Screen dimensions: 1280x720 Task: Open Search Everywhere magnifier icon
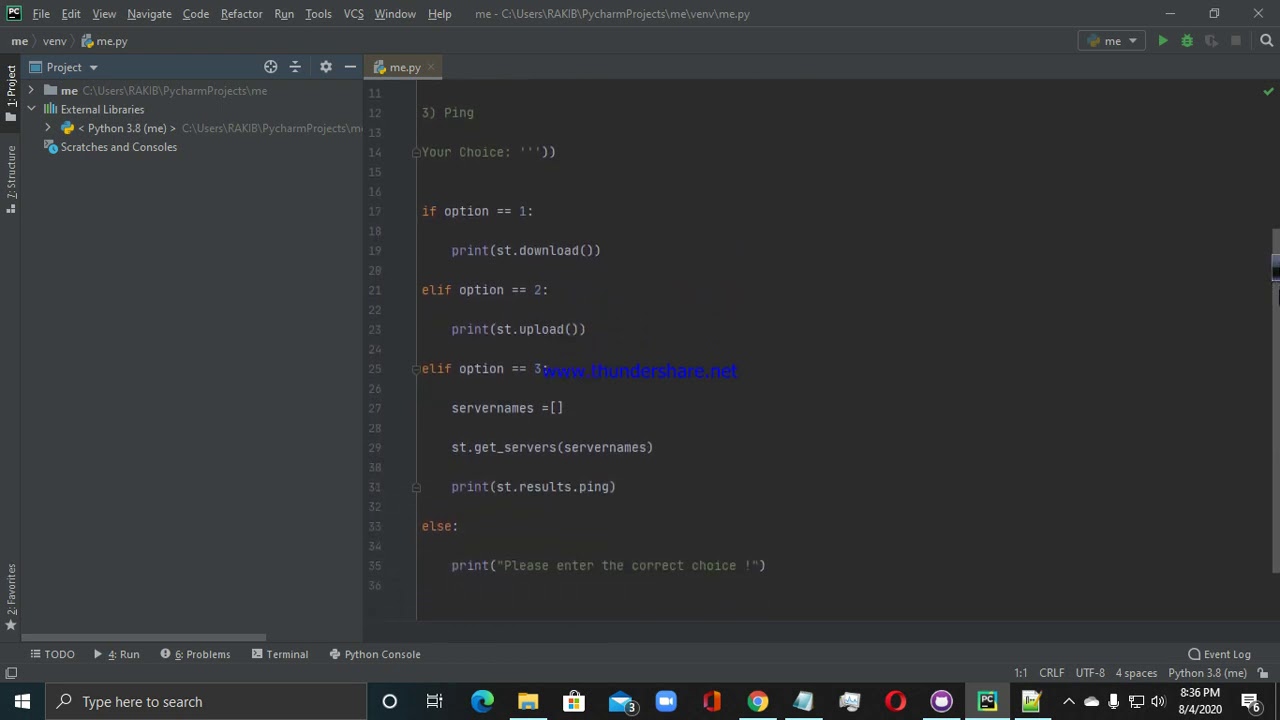pos(1266,41)
